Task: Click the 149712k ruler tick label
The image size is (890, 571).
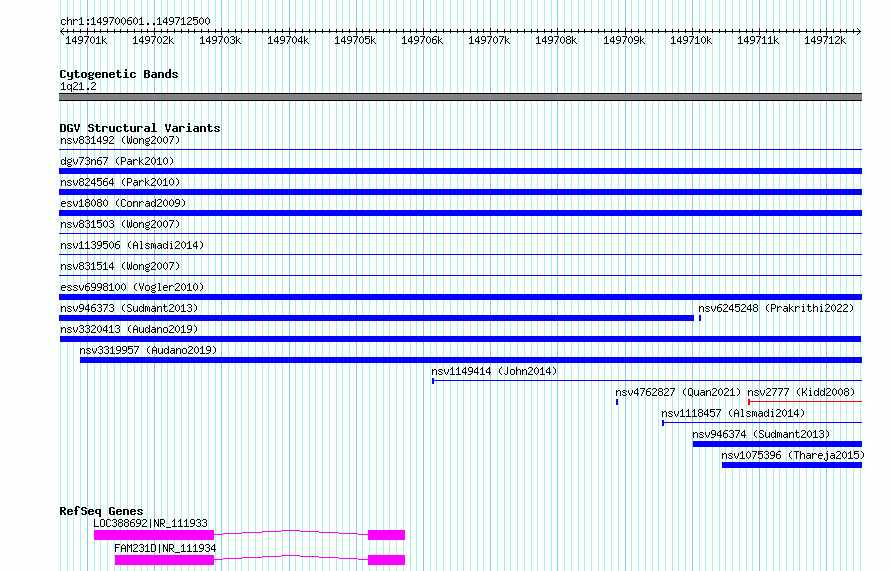Action: click(x=825, y=40)
